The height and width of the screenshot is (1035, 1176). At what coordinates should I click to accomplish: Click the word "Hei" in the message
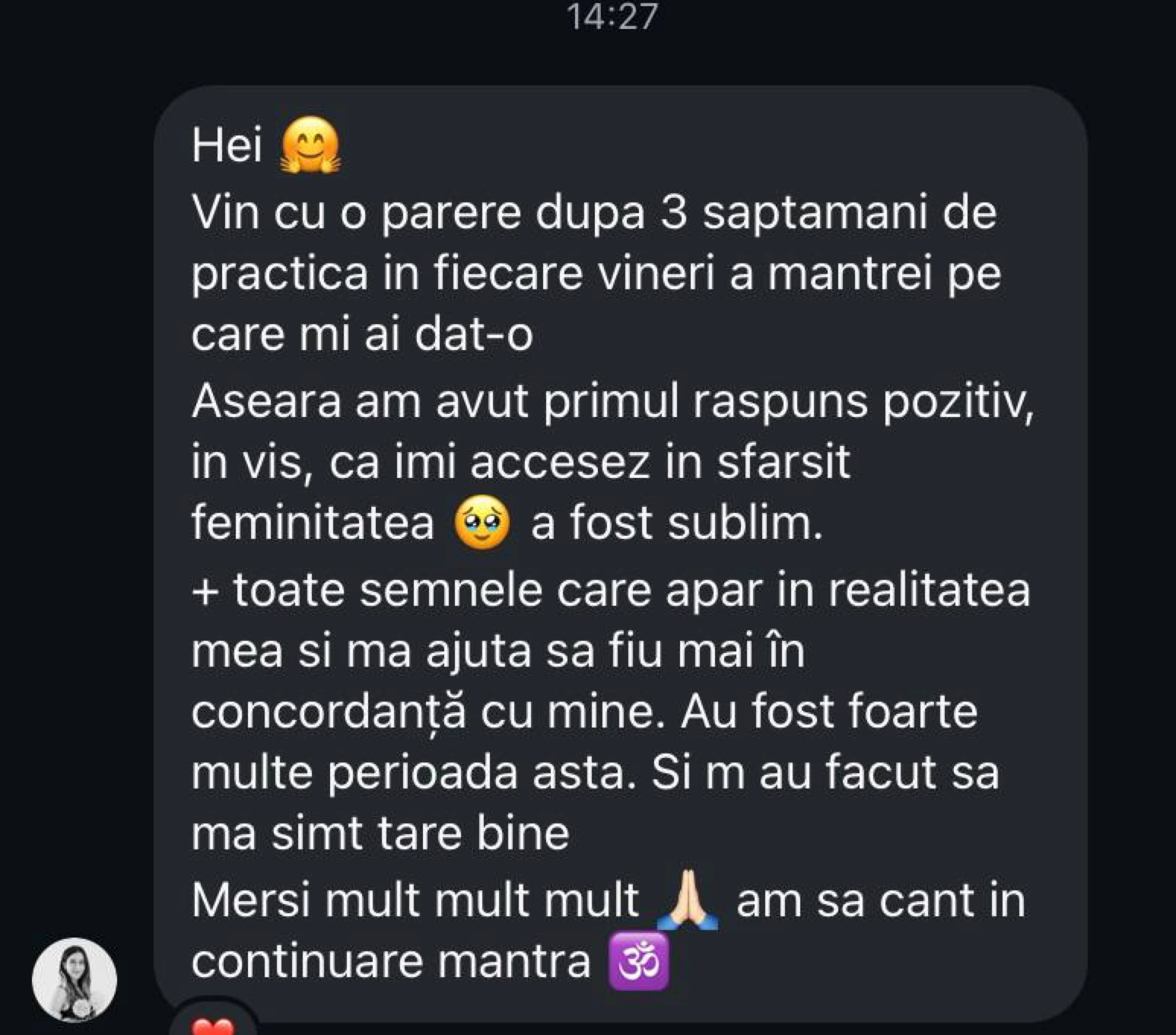tap(227, 145)
